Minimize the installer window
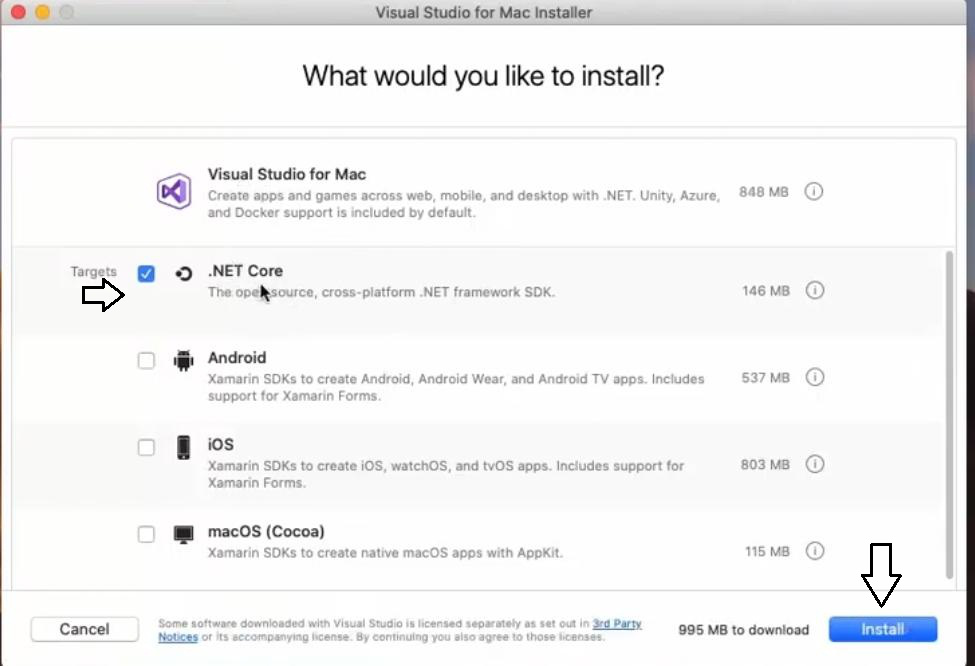The height and width of the screenshot is (666, 975). click(x=42, y=13)
